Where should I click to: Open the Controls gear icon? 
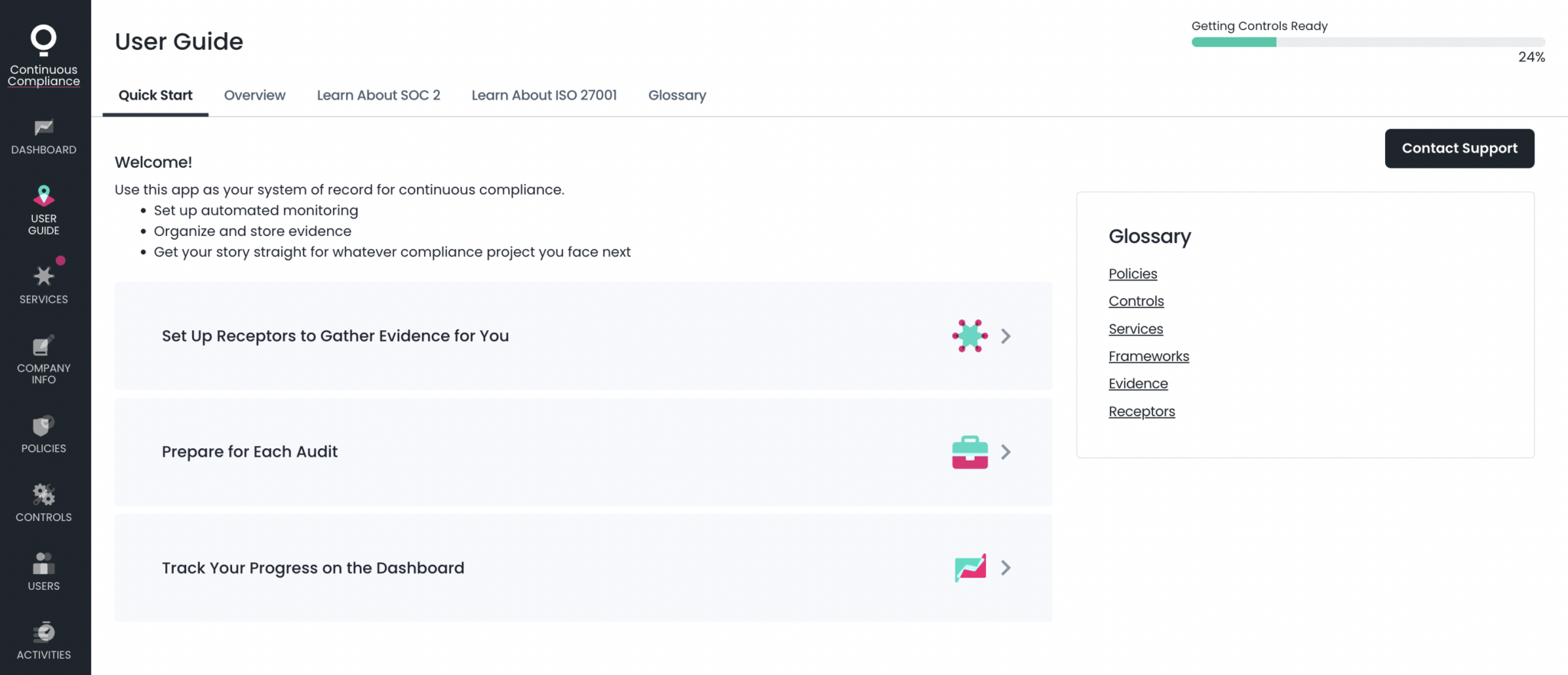click(x=44, y=495)
